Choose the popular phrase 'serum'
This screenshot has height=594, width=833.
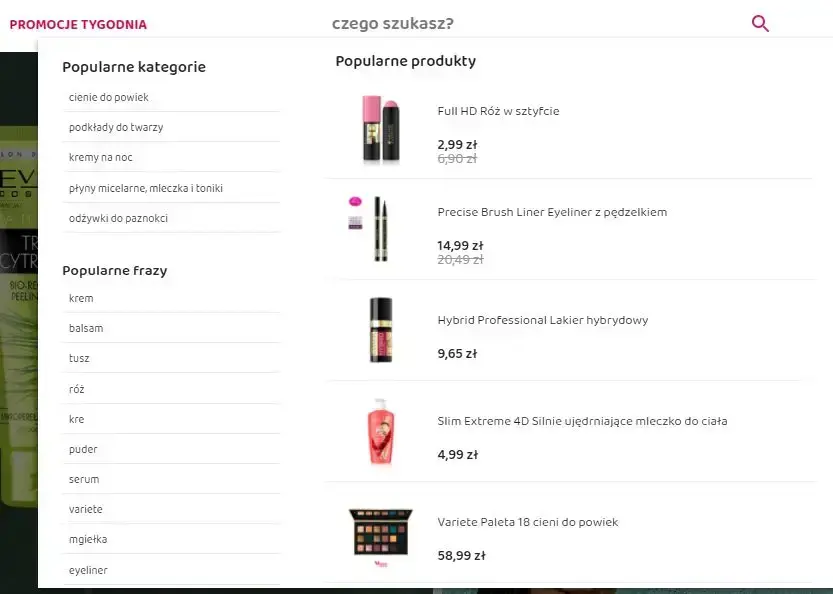(x=84, y=479)
